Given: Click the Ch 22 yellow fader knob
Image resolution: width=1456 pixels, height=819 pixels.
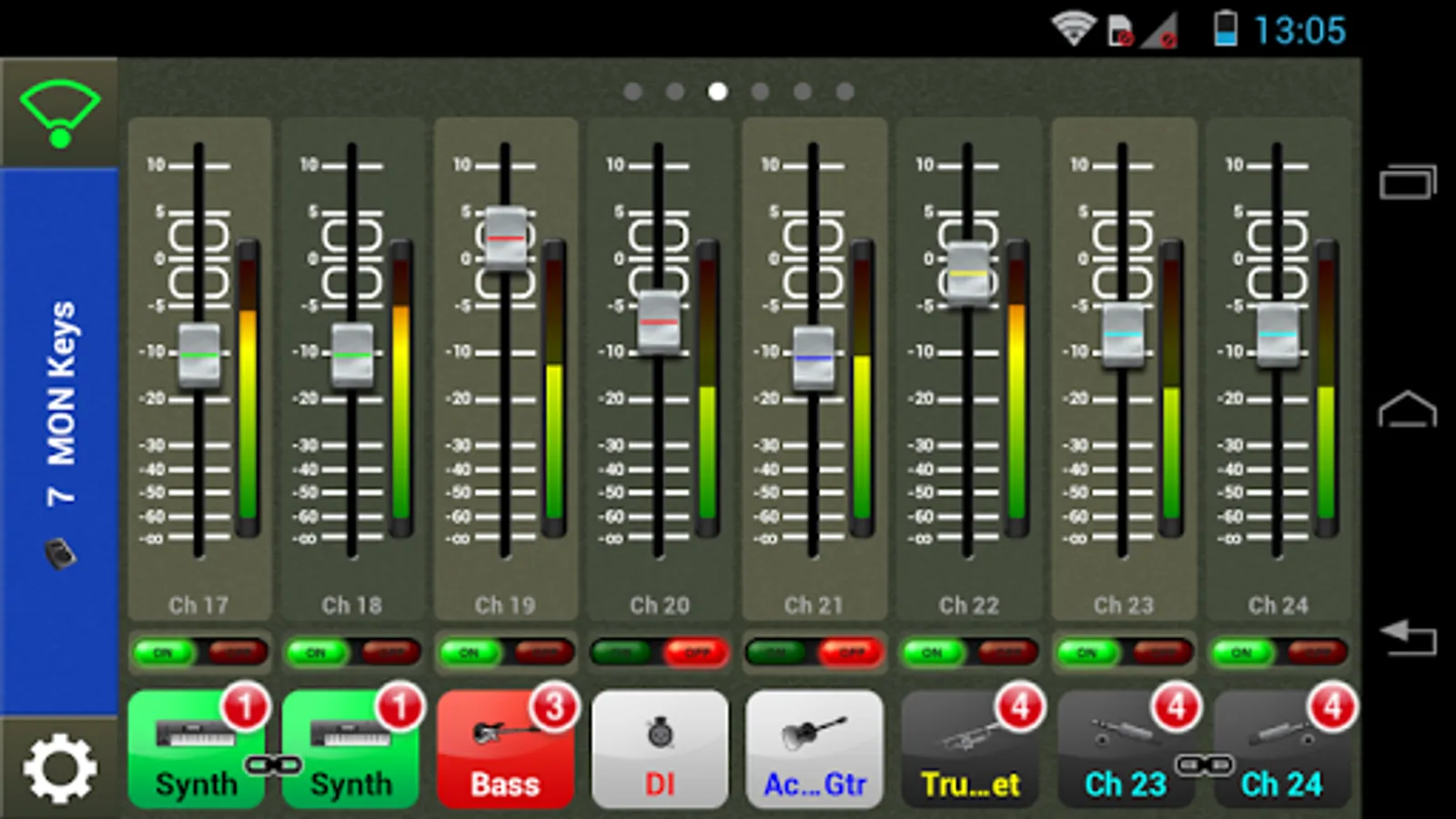Looking at the screenshot, I should click(x=968, y=273).
